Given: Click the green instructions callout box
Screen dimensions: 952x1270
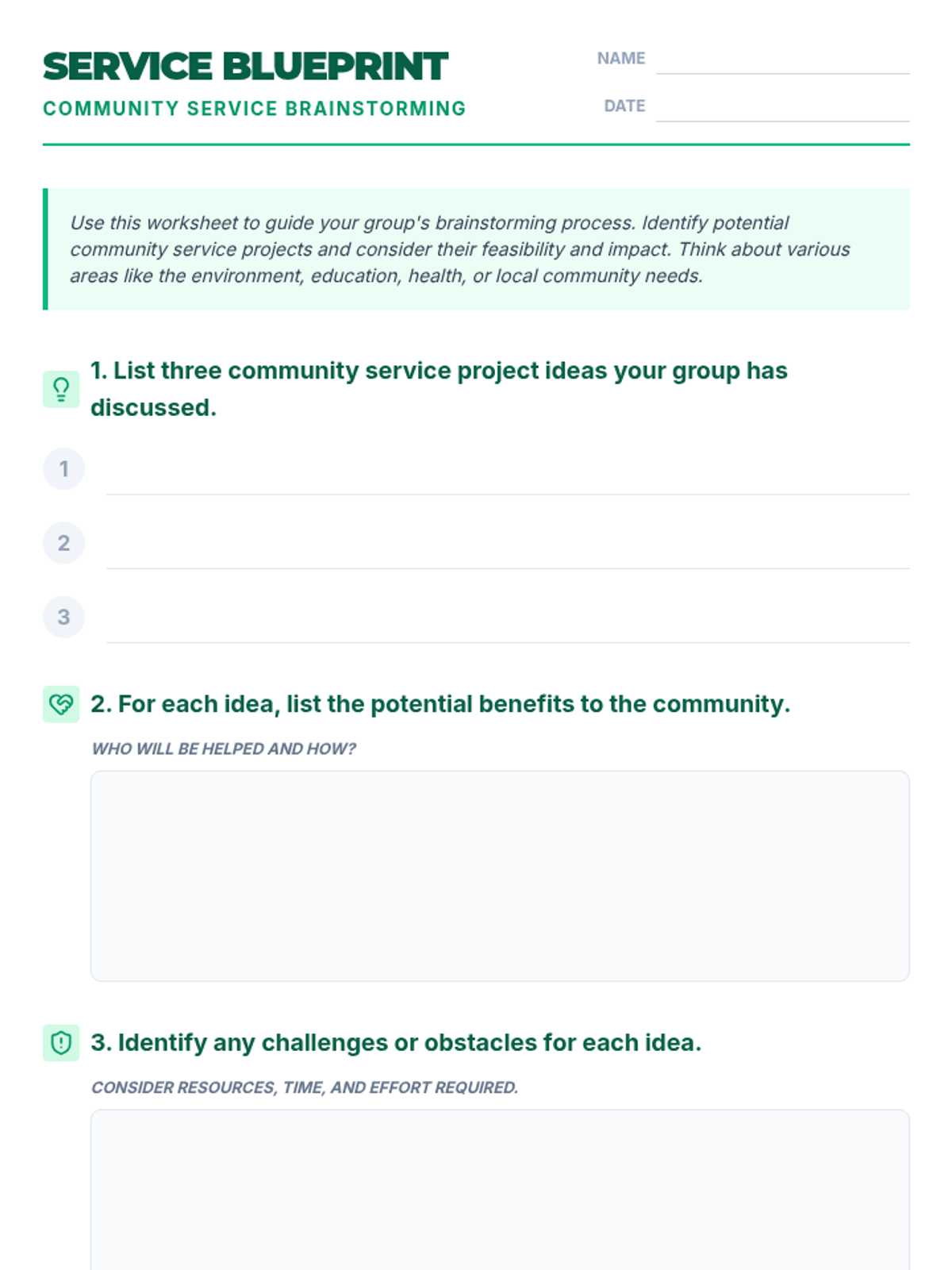Looking at the screenshot, I should [476, 249].
